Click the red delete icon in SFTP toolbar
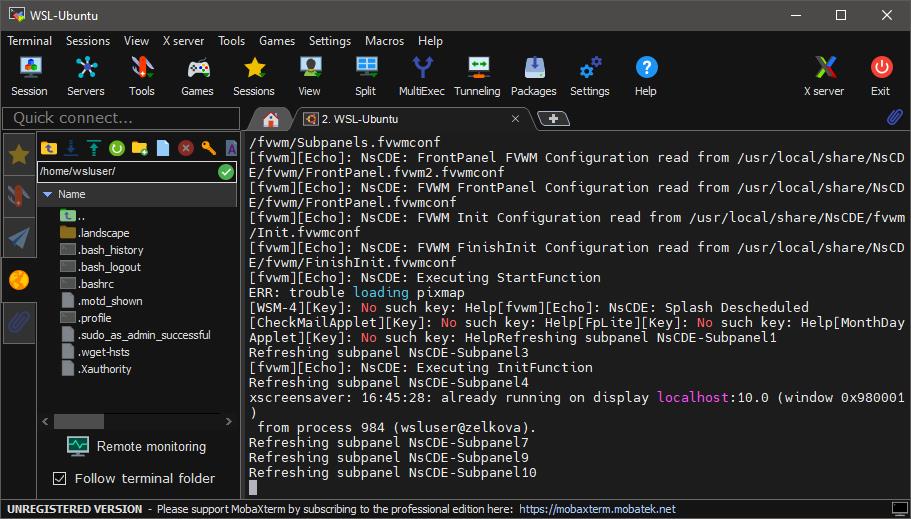Image resolution: width=911 pixels, height=519 pixels. 186,148
